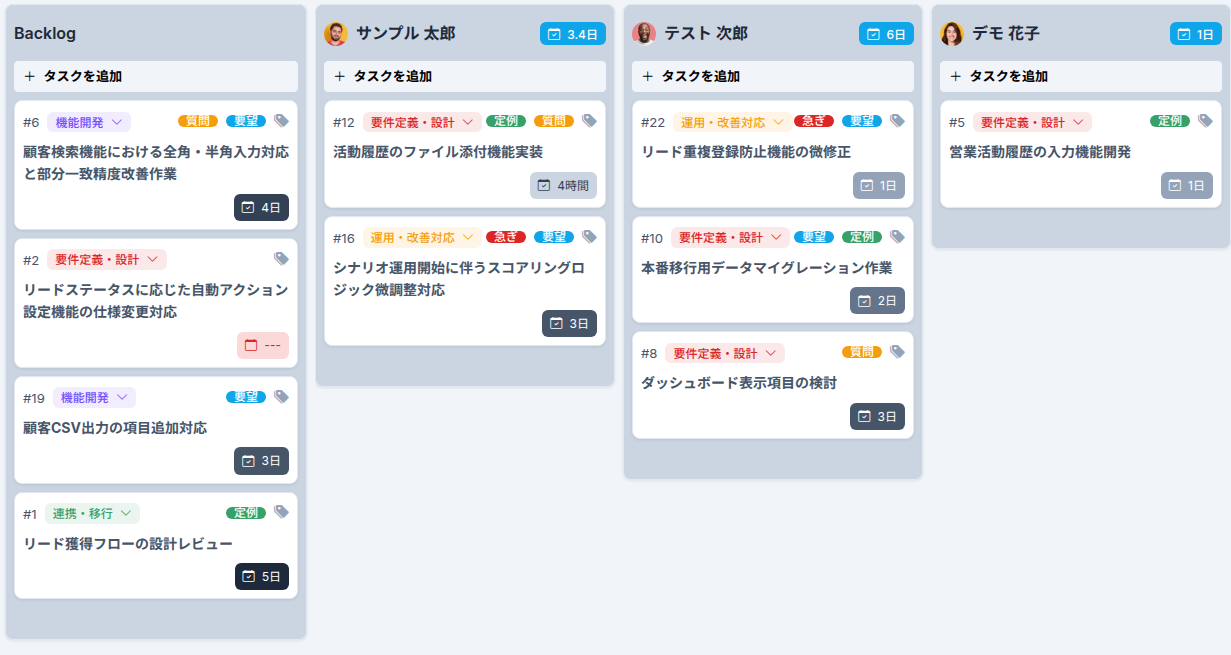Viewport: 1231px width, 655px height.
Task: Add a task in the Backlog column
Action: [156, 76]
